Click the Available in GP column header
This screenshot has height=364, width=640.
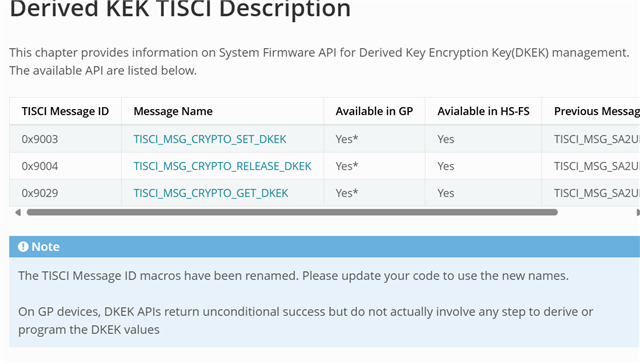coord(374,111)
